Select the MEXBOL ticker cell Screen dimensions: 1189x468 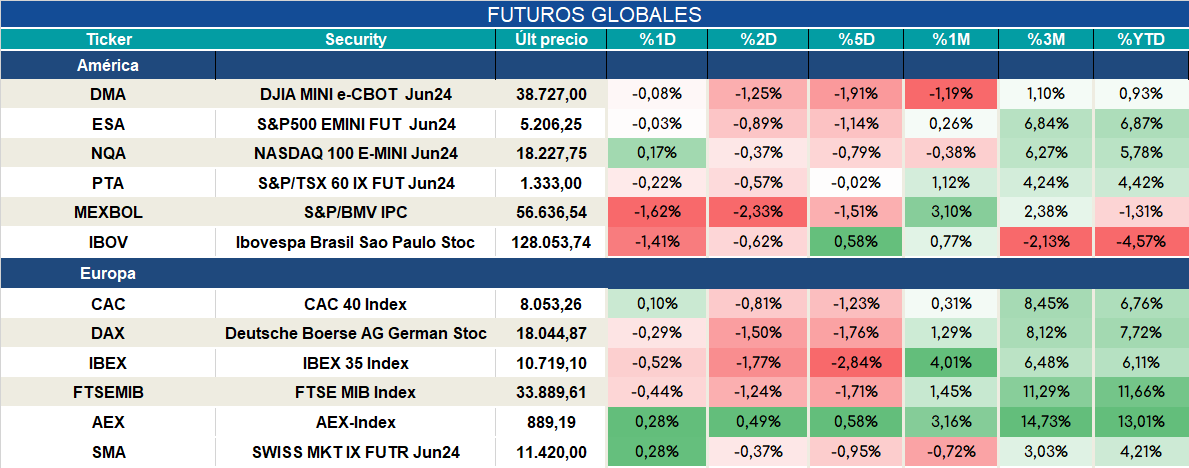click(108, 213)
